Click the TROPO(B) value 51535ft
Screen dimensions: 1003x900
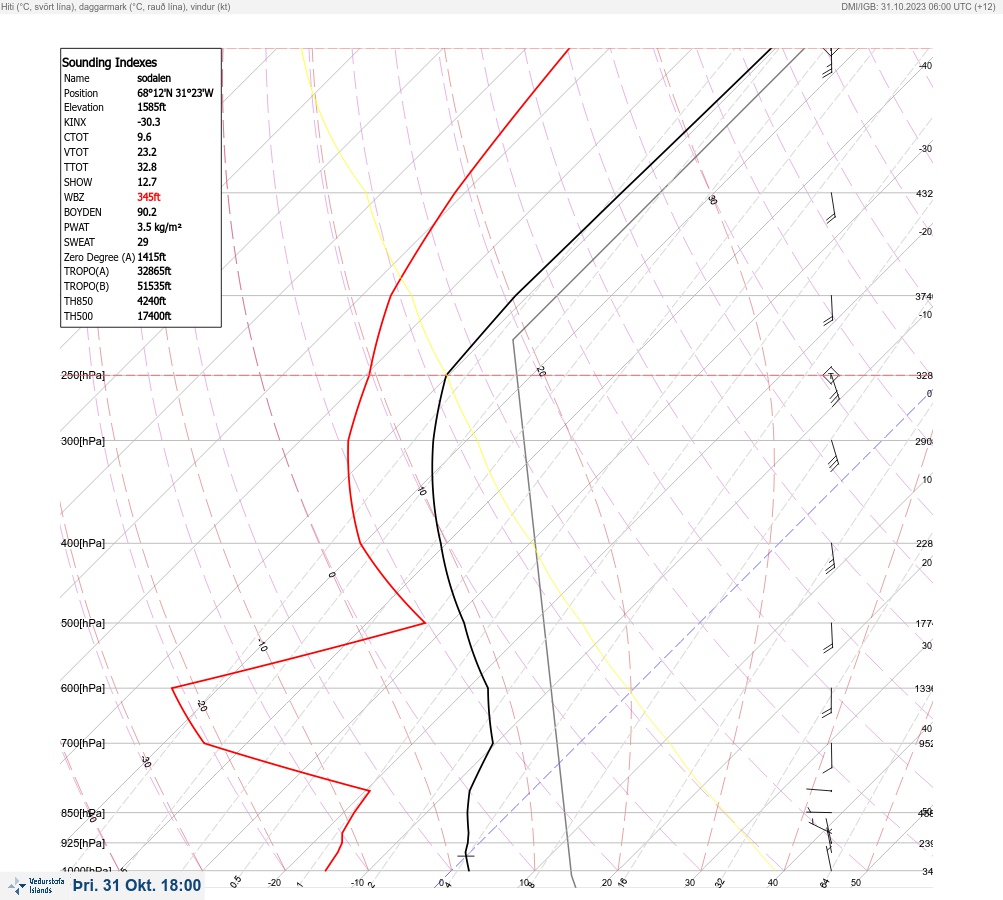[154, 286]
